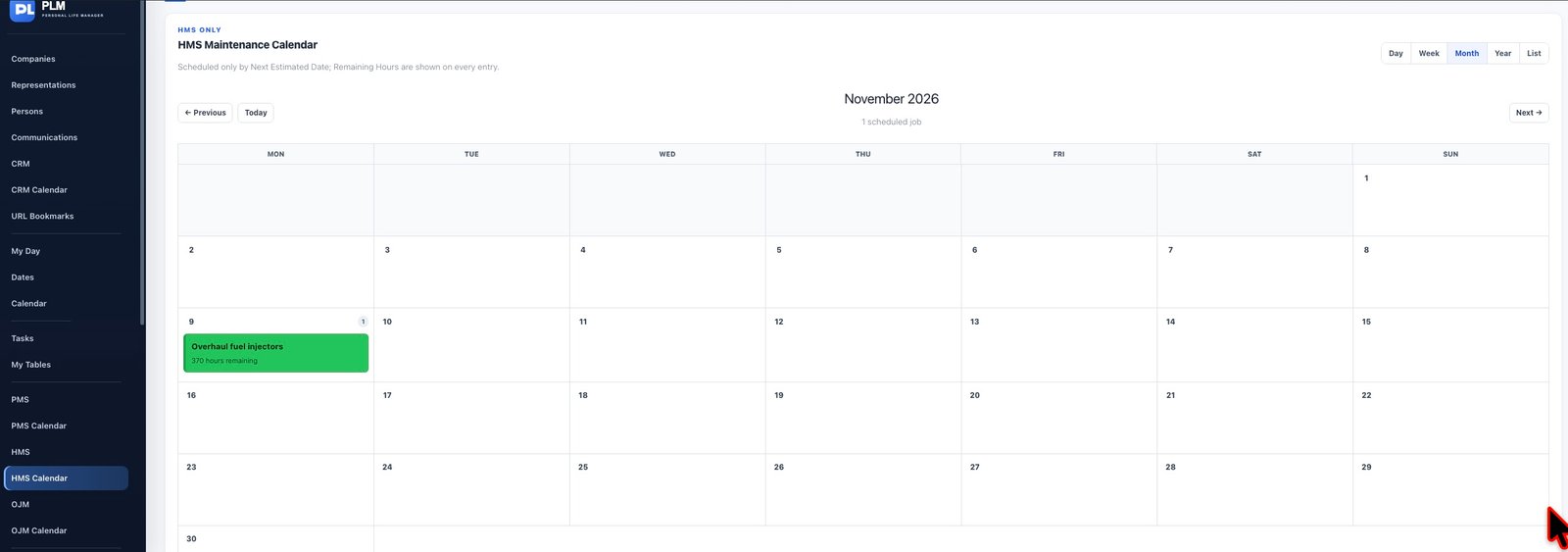Go to My Day

pyautogui.click(x=25, y=251)
